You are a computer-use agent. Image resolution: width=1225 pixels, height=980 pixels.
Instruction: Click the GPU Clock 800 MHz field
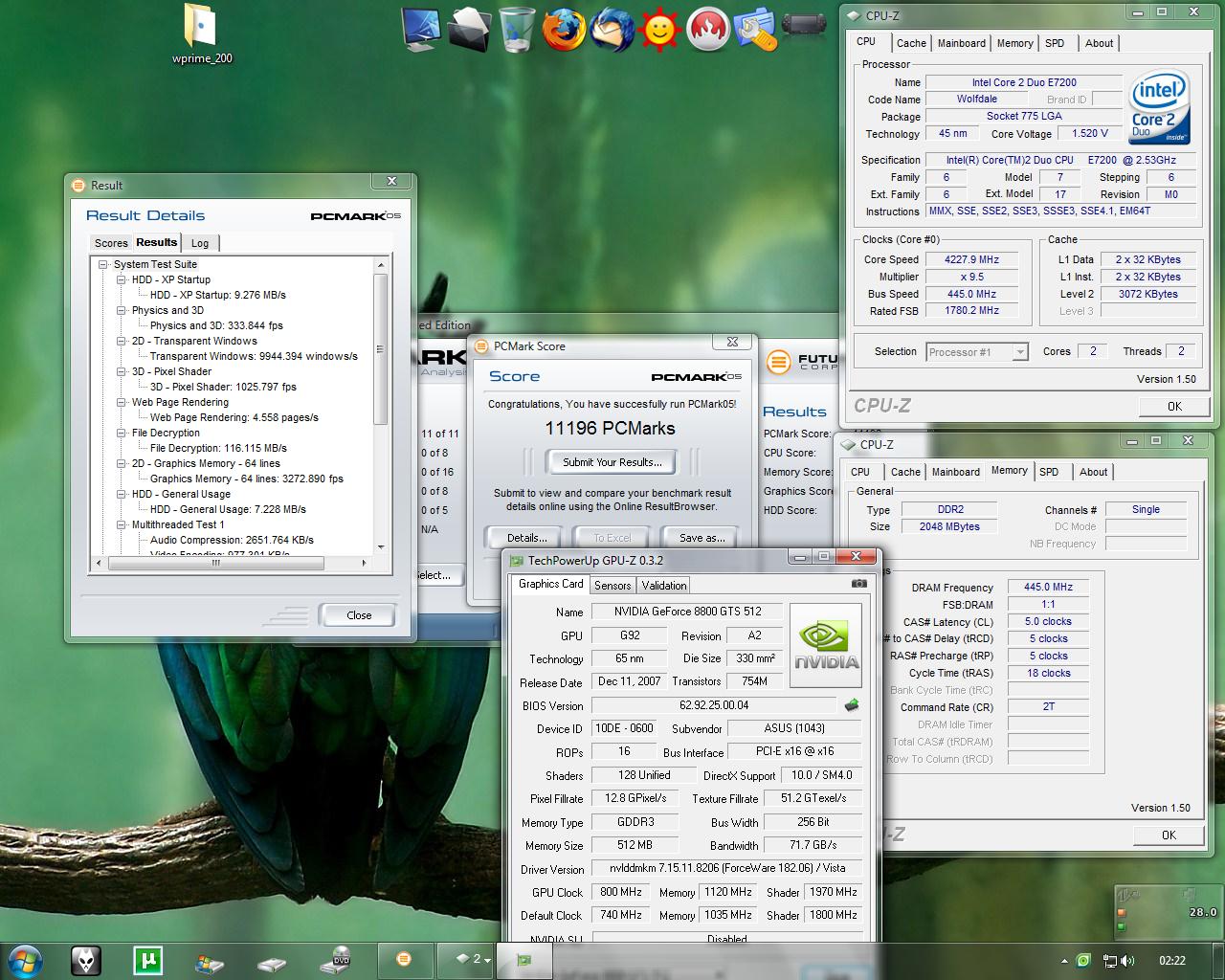tap(621, 892)
